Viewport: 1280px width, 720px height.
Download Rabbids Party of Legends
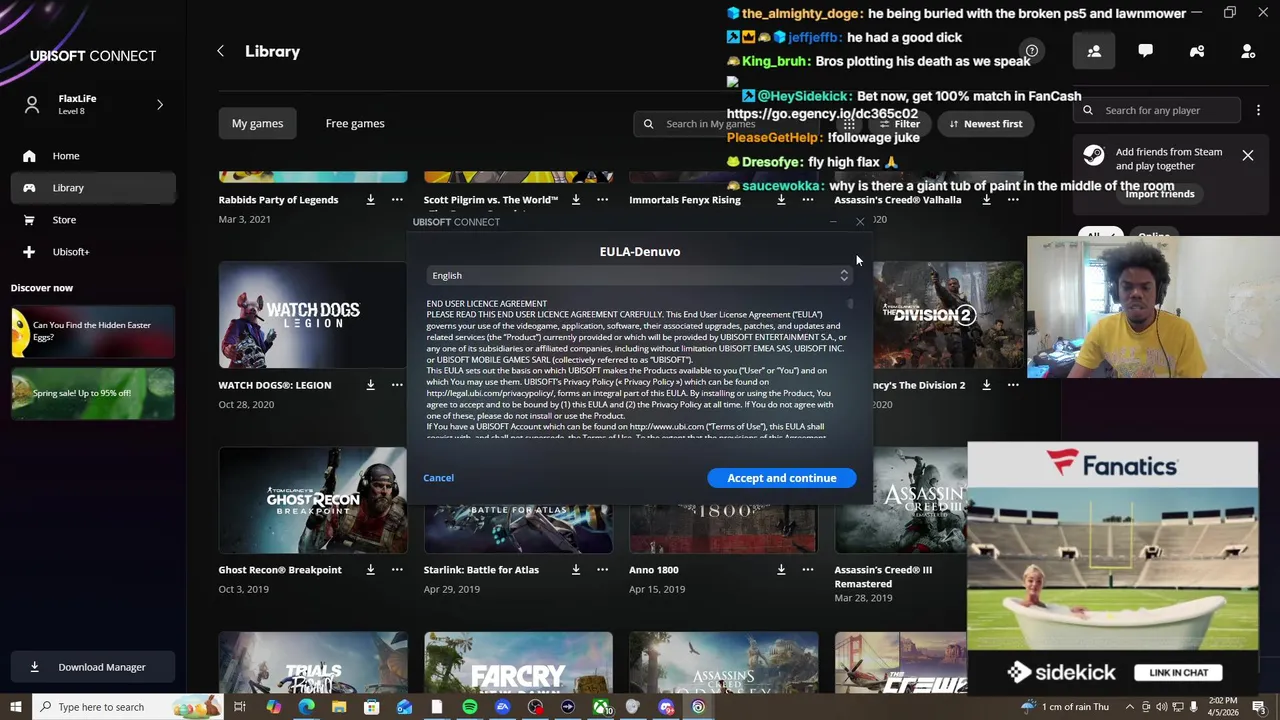pos(370,200)
